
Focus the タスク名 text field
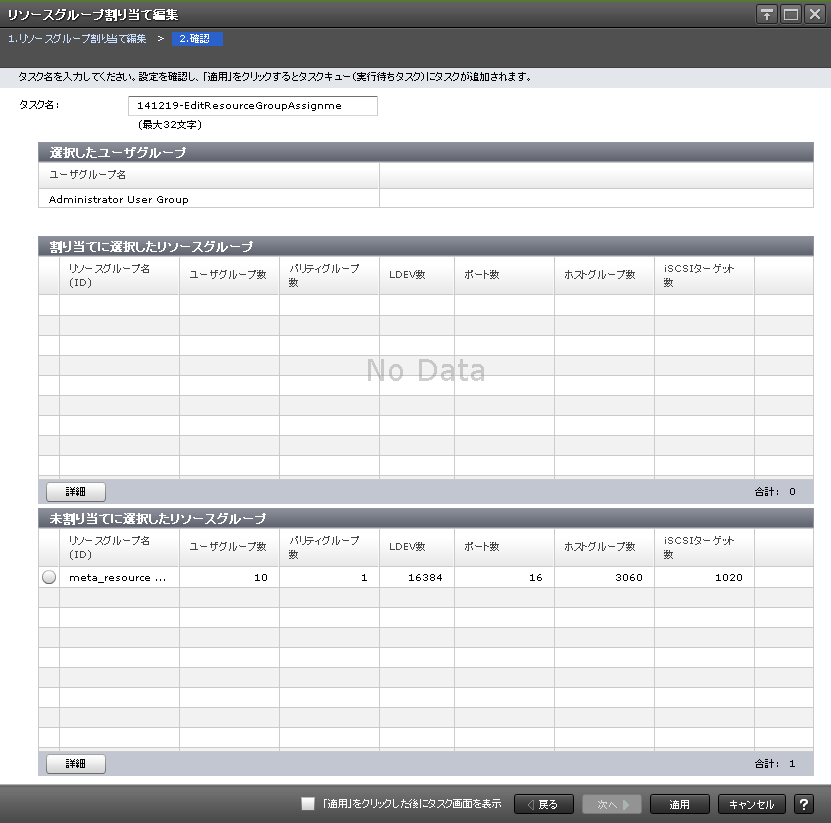[x=253, y=106]
